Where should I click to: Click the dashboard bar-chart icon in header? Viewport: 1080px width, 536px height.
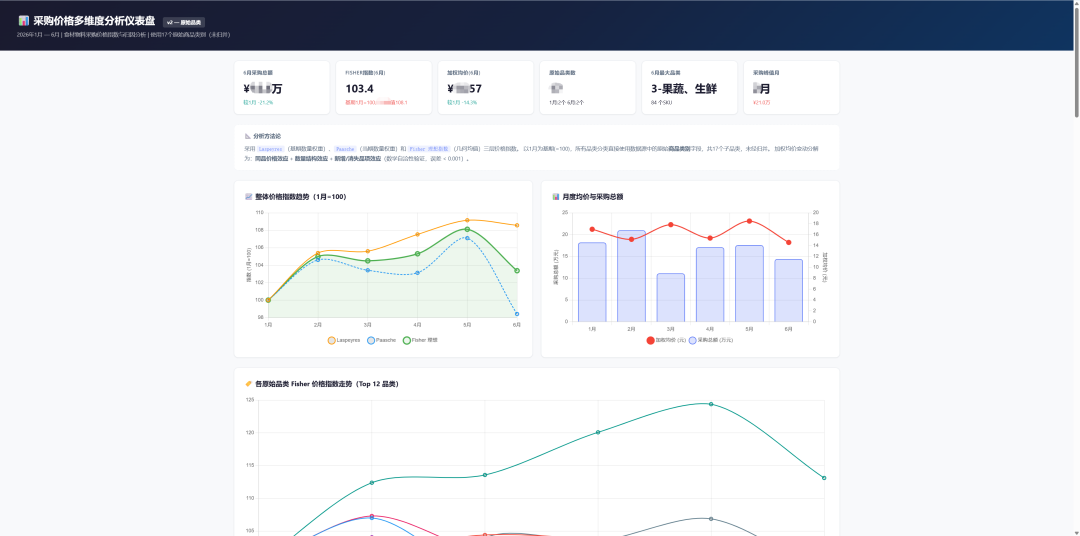click(23, 21)
